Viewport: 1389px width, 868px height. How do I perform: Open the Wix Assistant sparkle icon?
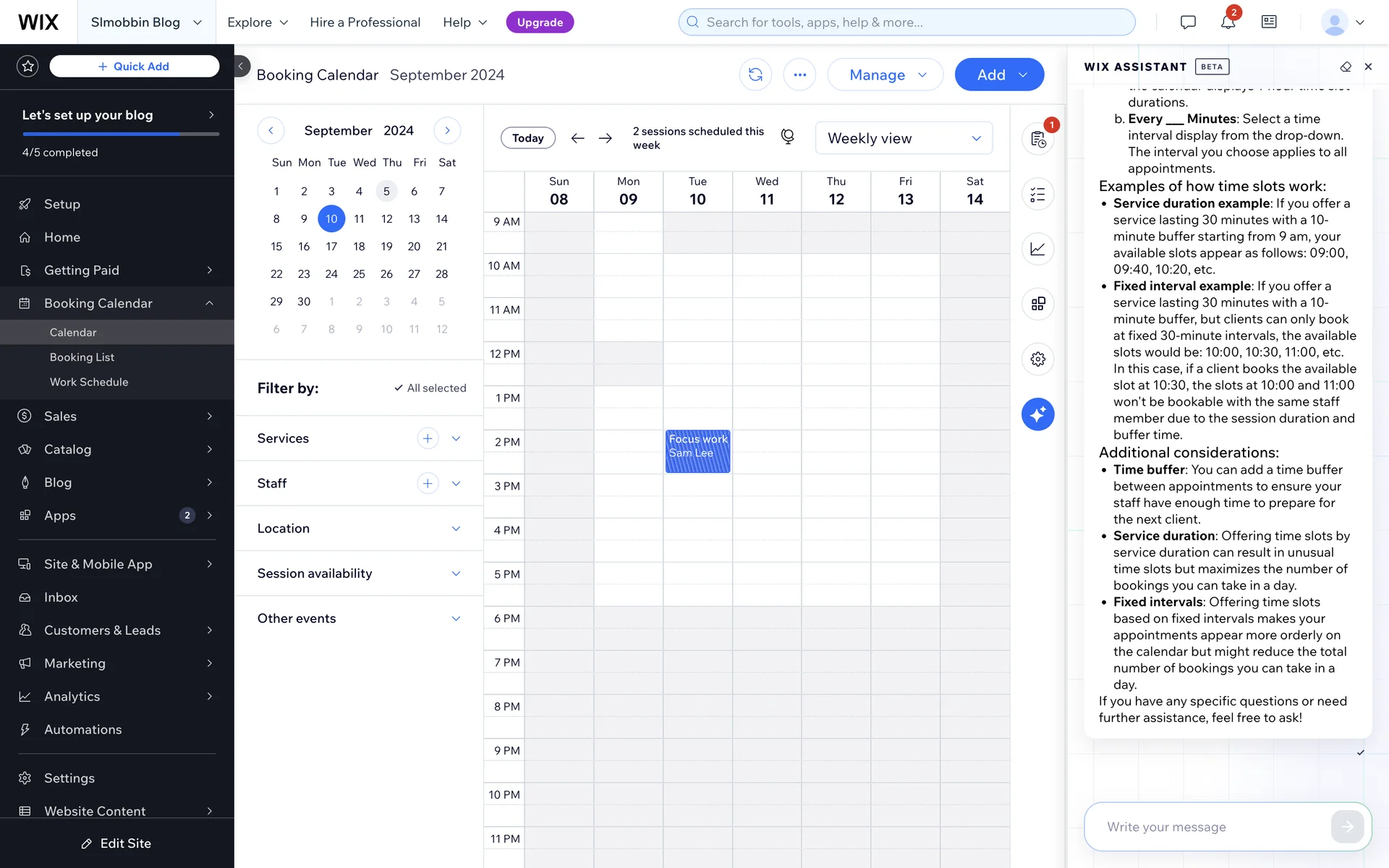[x=1037, y=414]
